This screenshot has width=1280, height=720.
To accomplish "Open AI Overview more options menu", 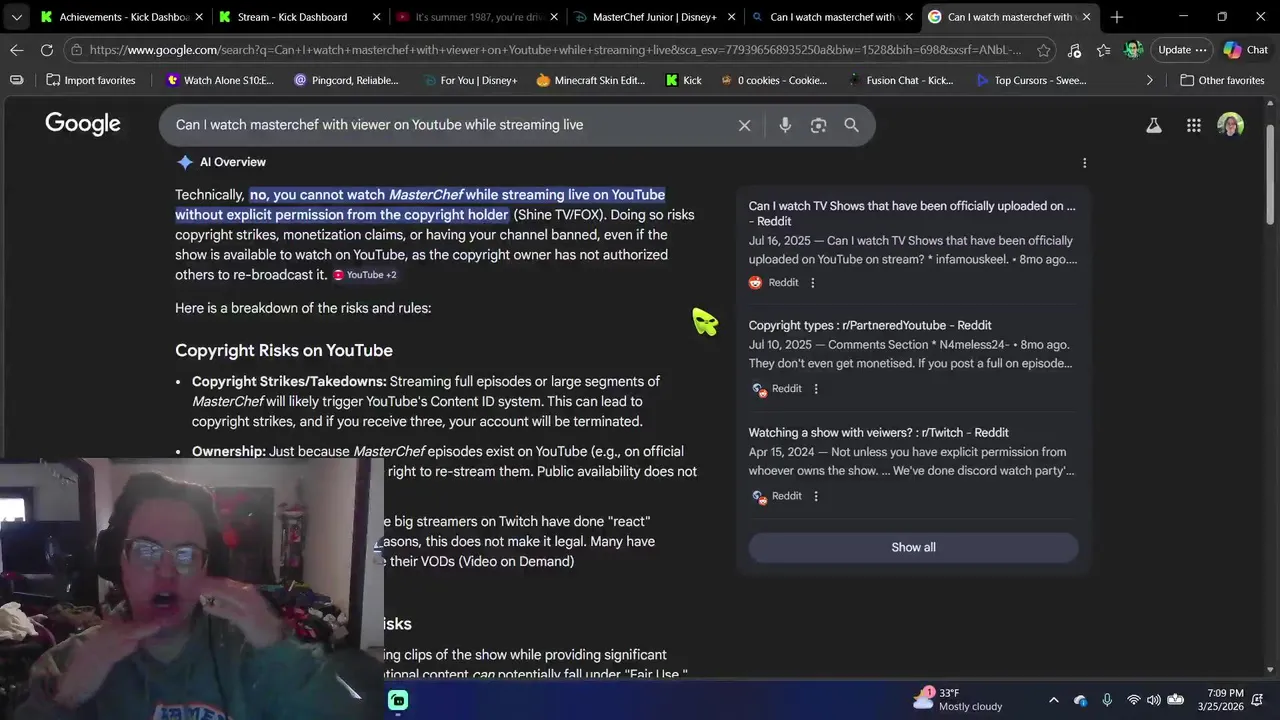I will tap(1084, 162).
